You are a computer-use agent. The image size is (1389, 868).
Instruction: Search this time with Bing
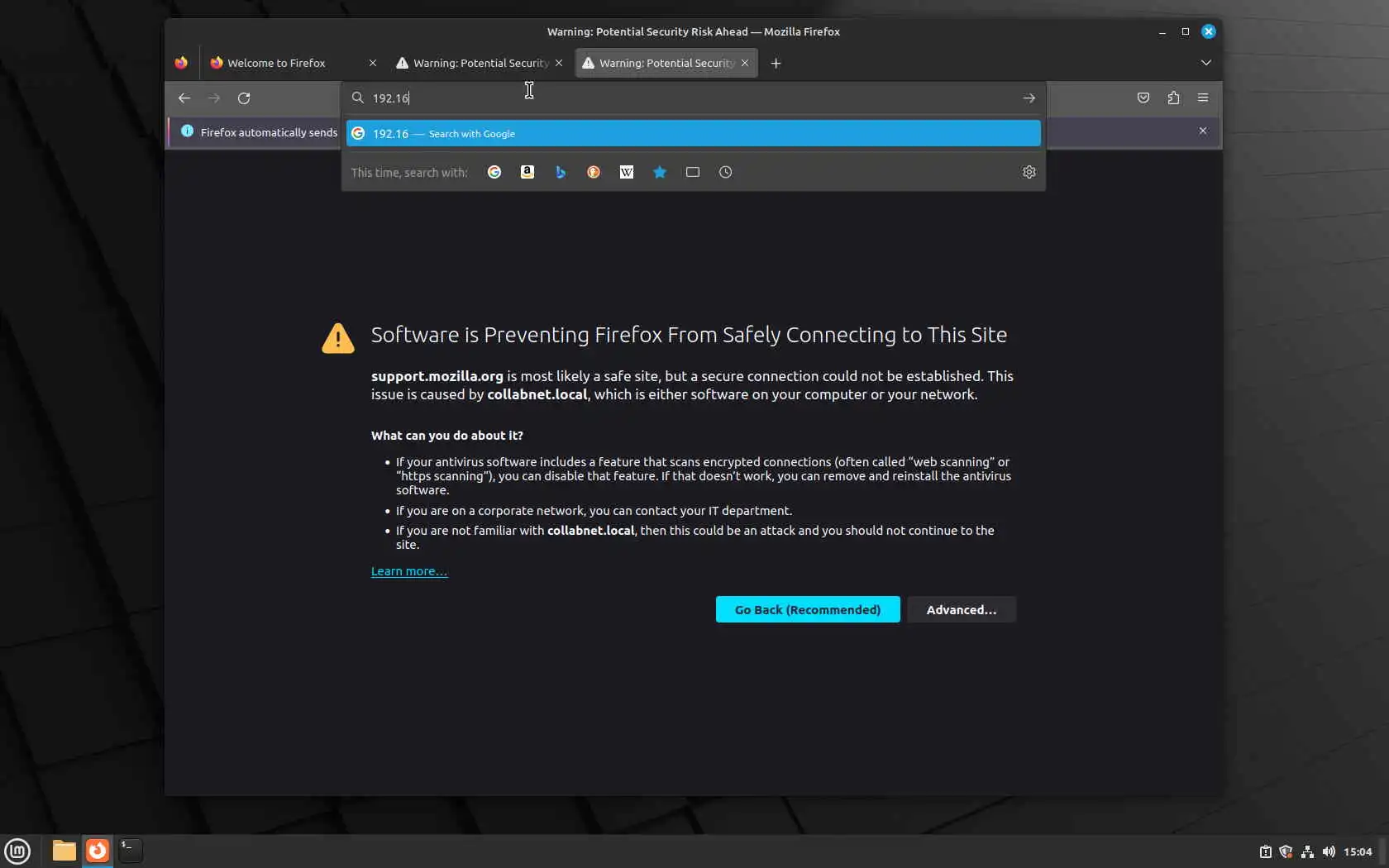tap(561, 172)
